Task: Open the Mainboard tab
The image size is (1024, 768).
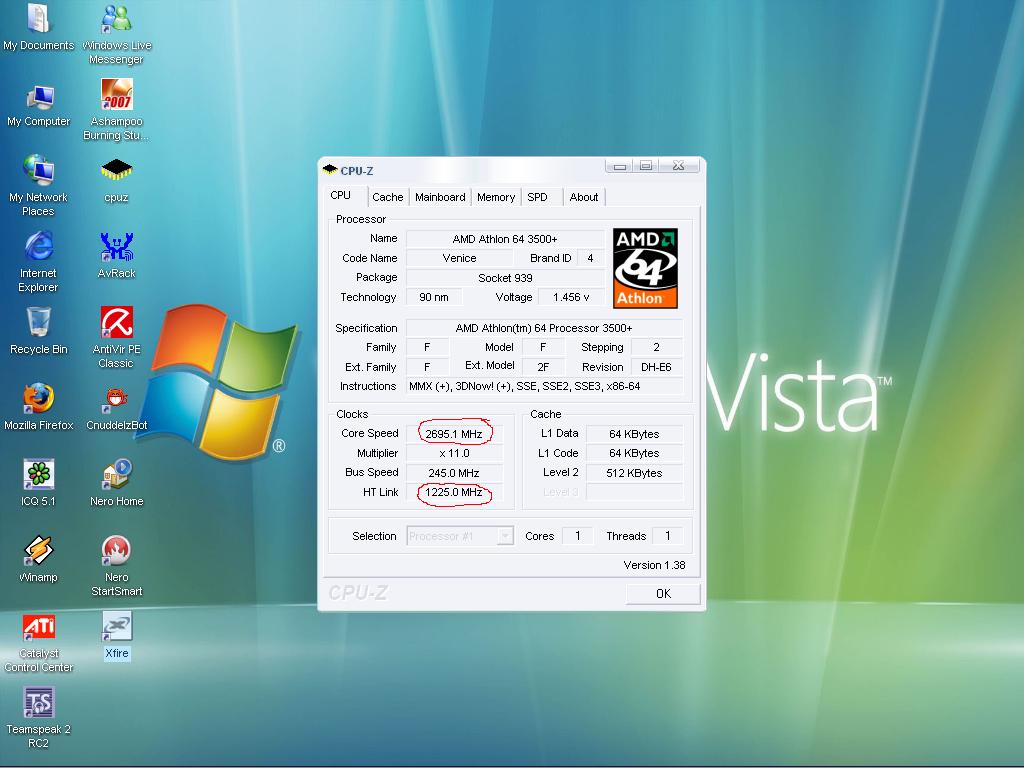Action: [x=440, y=197]
